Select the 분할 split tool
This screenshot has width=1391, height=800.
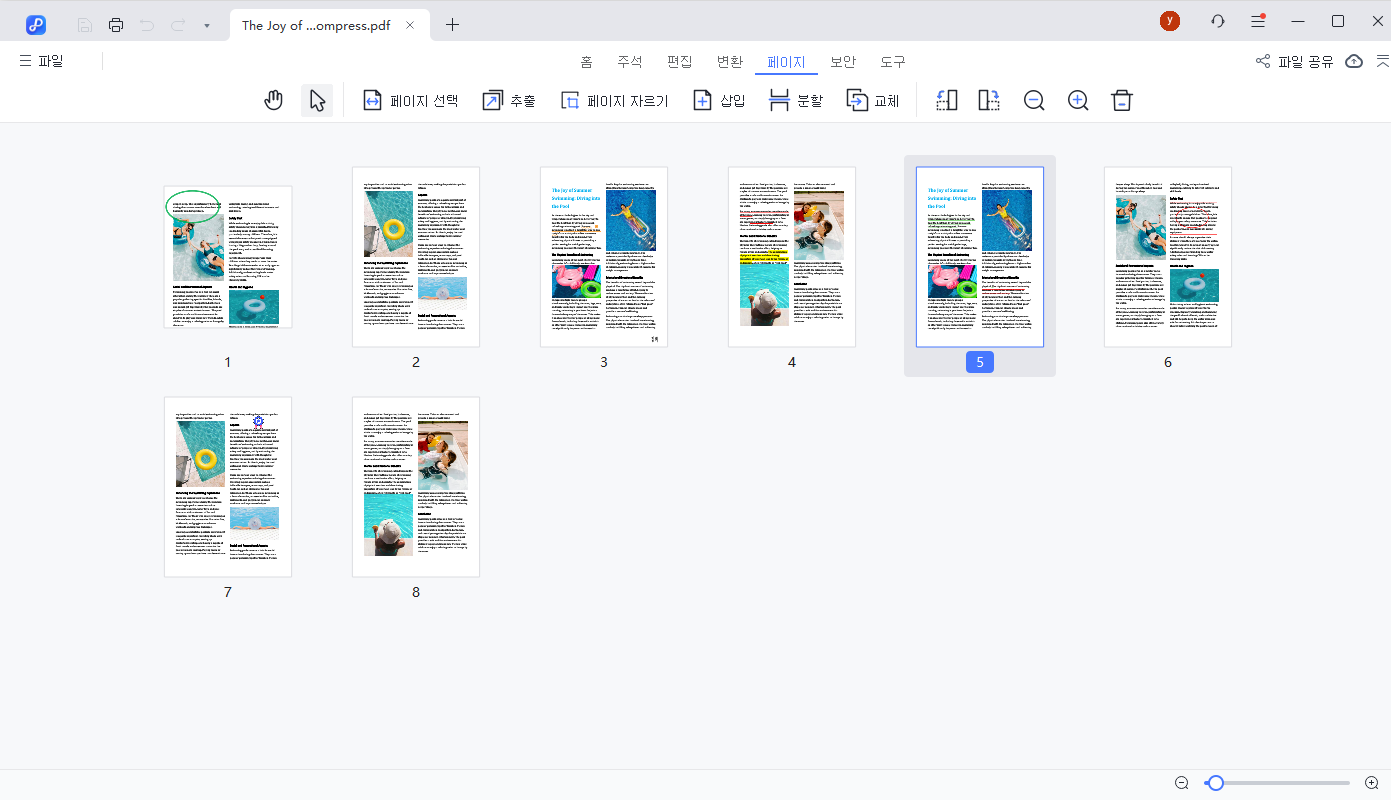[794, 99]
